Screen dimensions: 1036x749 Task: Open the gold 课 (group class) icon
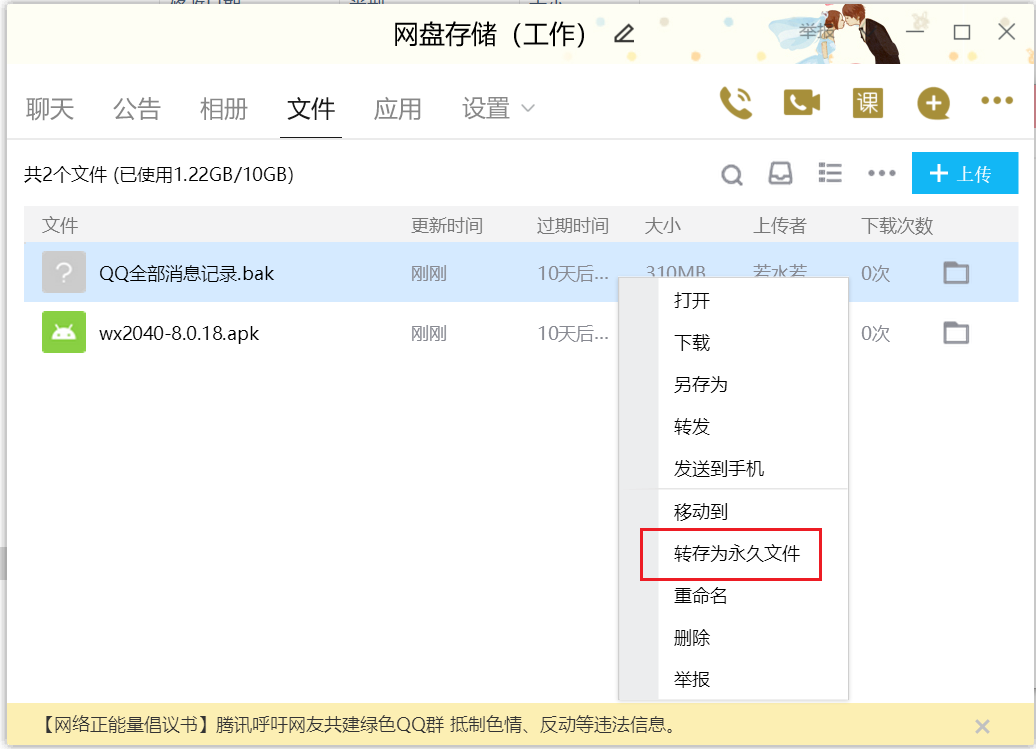click(x=867, y=101)
